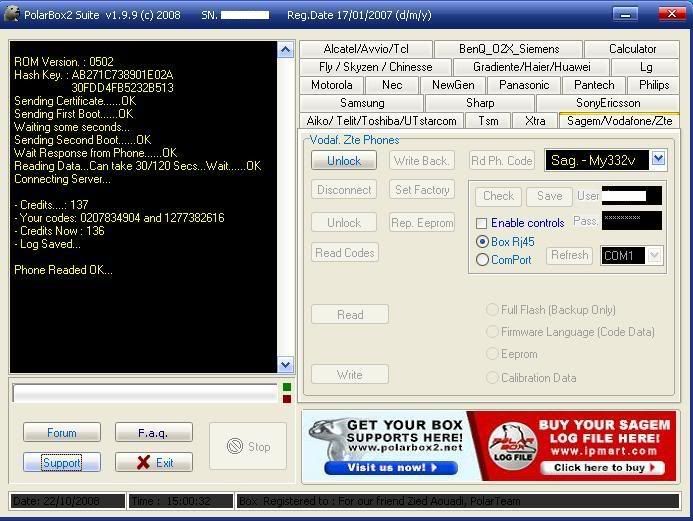Image resolution: width=693 pixels, height=521 pixels.
Task: Click the red status indicator square
Action: (x=287, y=399)
